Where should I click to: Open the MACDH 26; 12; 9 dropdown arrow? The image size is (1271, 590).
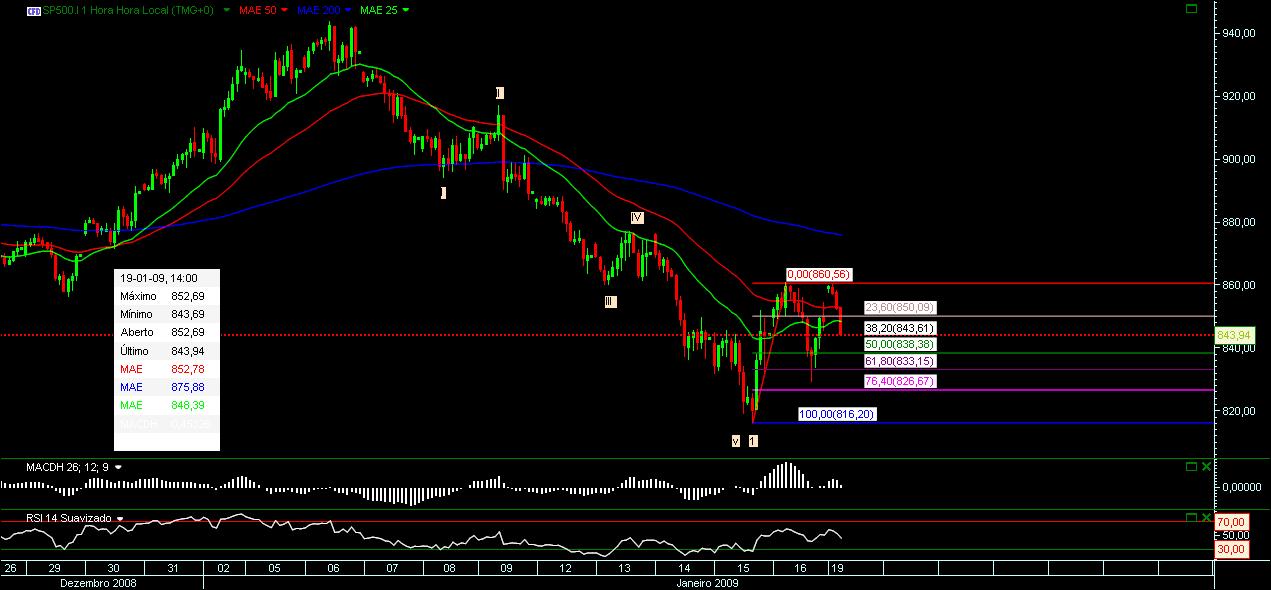tap(119, 467)
